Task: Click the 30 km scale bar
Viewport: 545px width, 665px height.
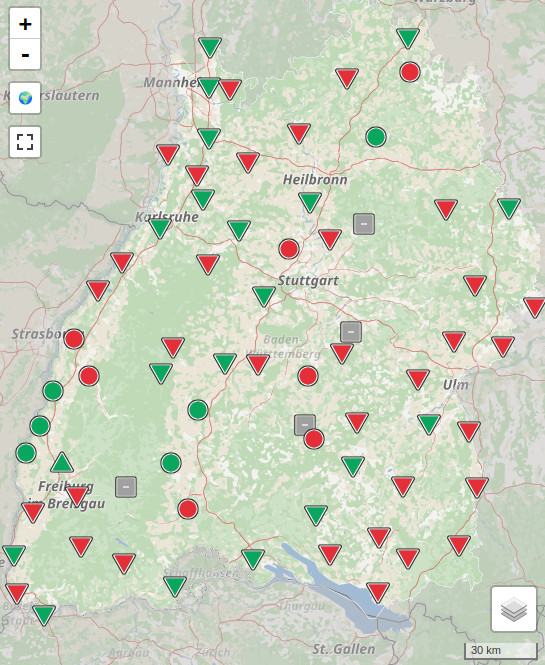Action: 500,650
